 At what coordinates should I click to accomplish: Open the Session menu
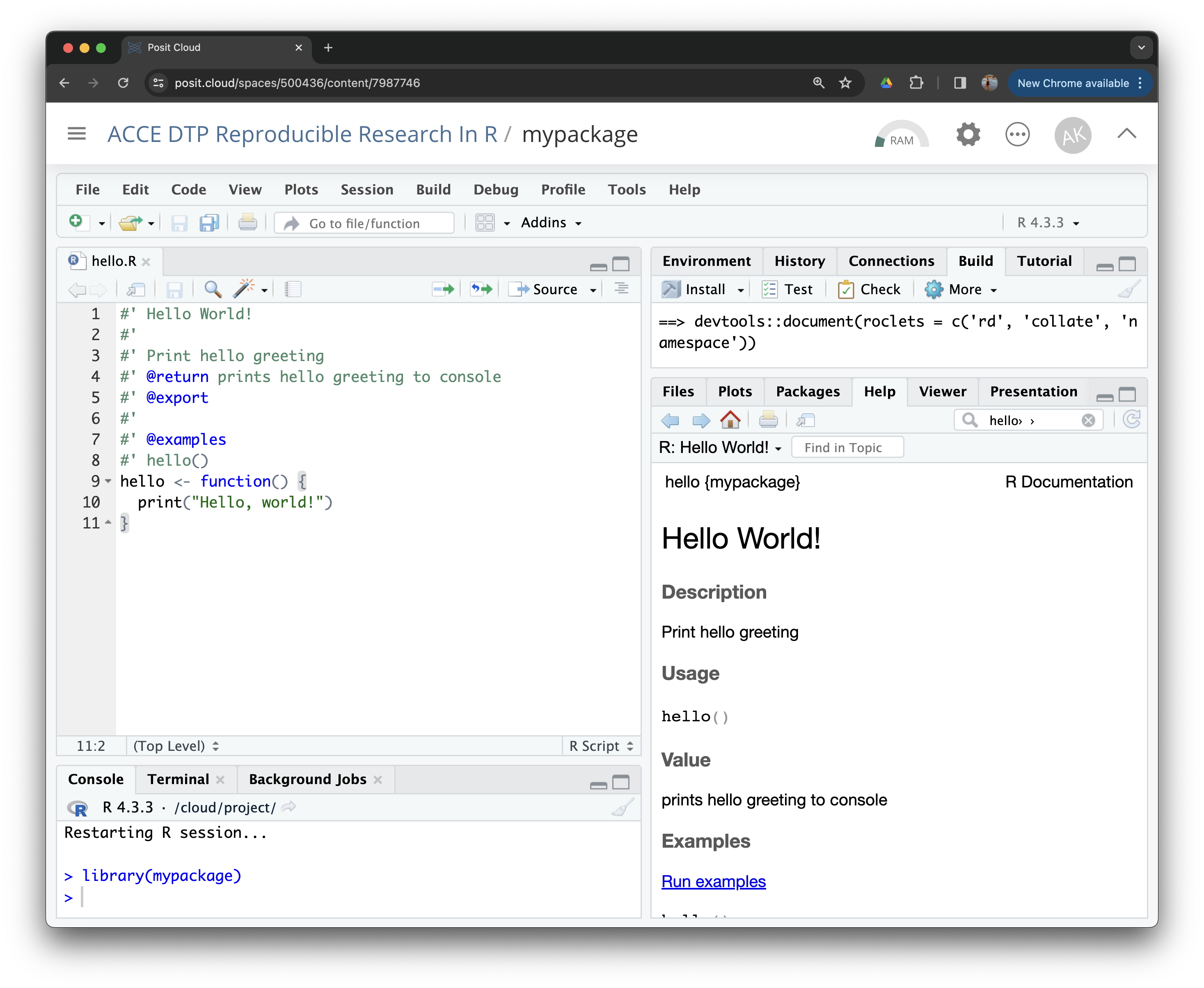tap(366, 190)
